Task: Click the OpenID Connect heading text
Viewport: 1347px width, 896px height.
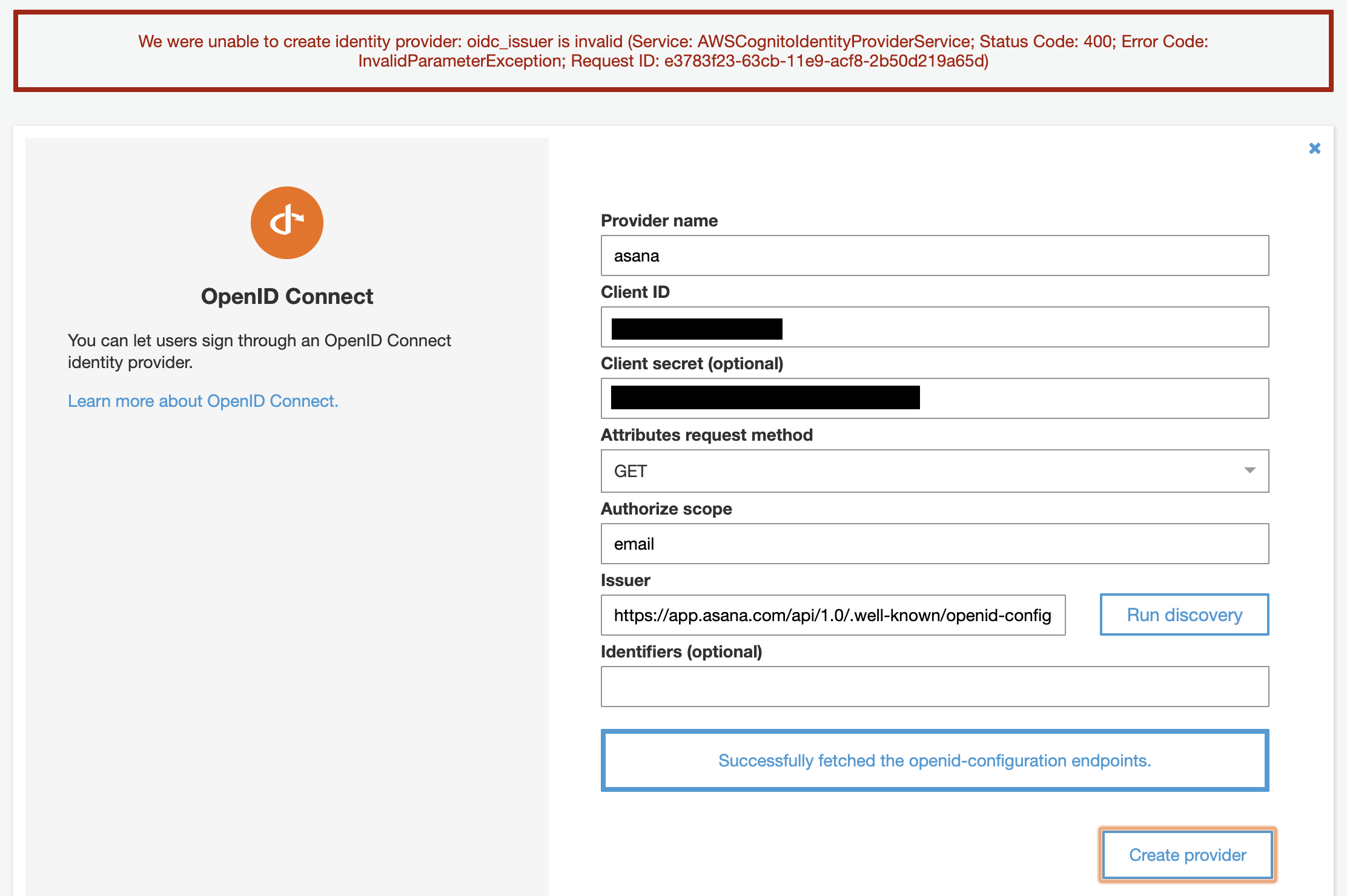Action: coord(287,297)
